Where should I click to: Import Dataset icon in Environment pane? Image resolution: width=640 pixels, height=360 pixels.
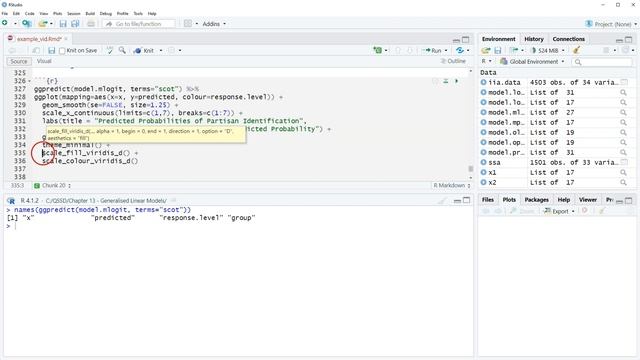(x=513, y=50)
